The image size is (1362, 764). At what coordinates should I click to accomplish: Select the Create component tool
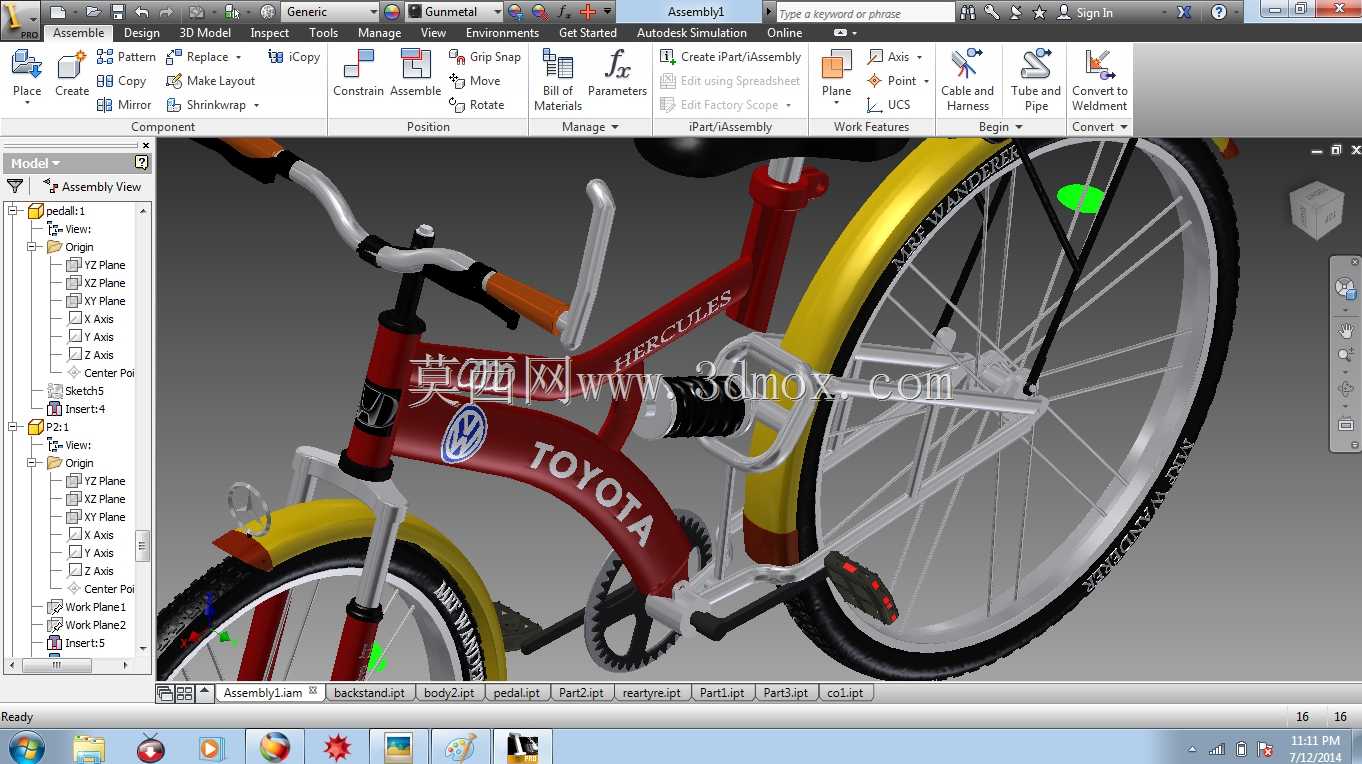pos(72,76)
